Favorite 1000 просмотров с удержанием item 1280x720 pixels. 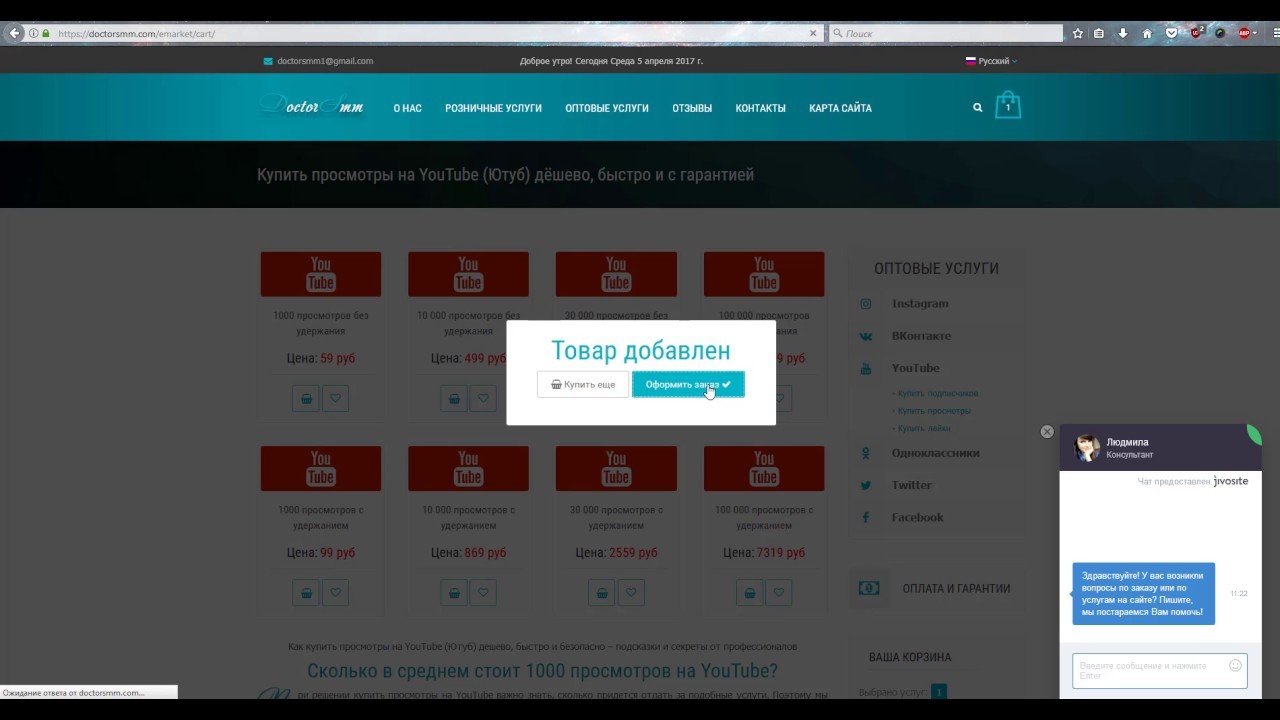[x=335, y=592]
